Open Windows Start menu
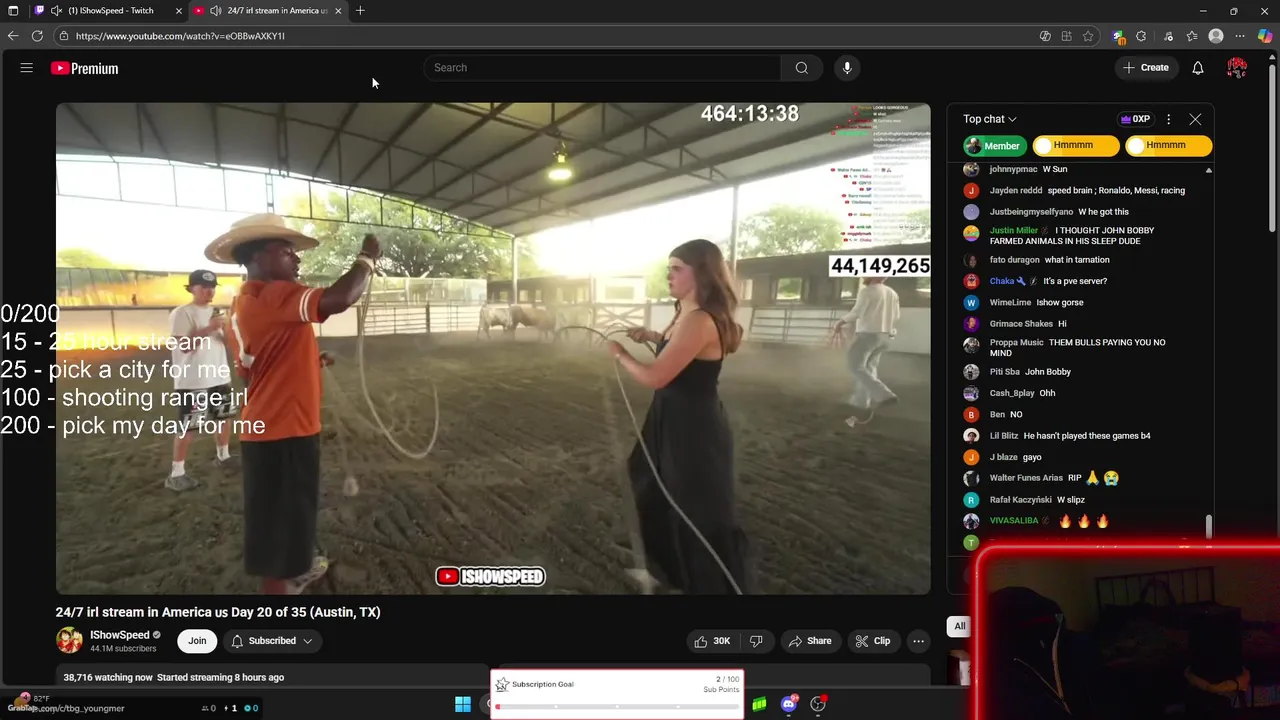Image resolution: width=1280 pixels, height=720 pixels. click(463, 704)
